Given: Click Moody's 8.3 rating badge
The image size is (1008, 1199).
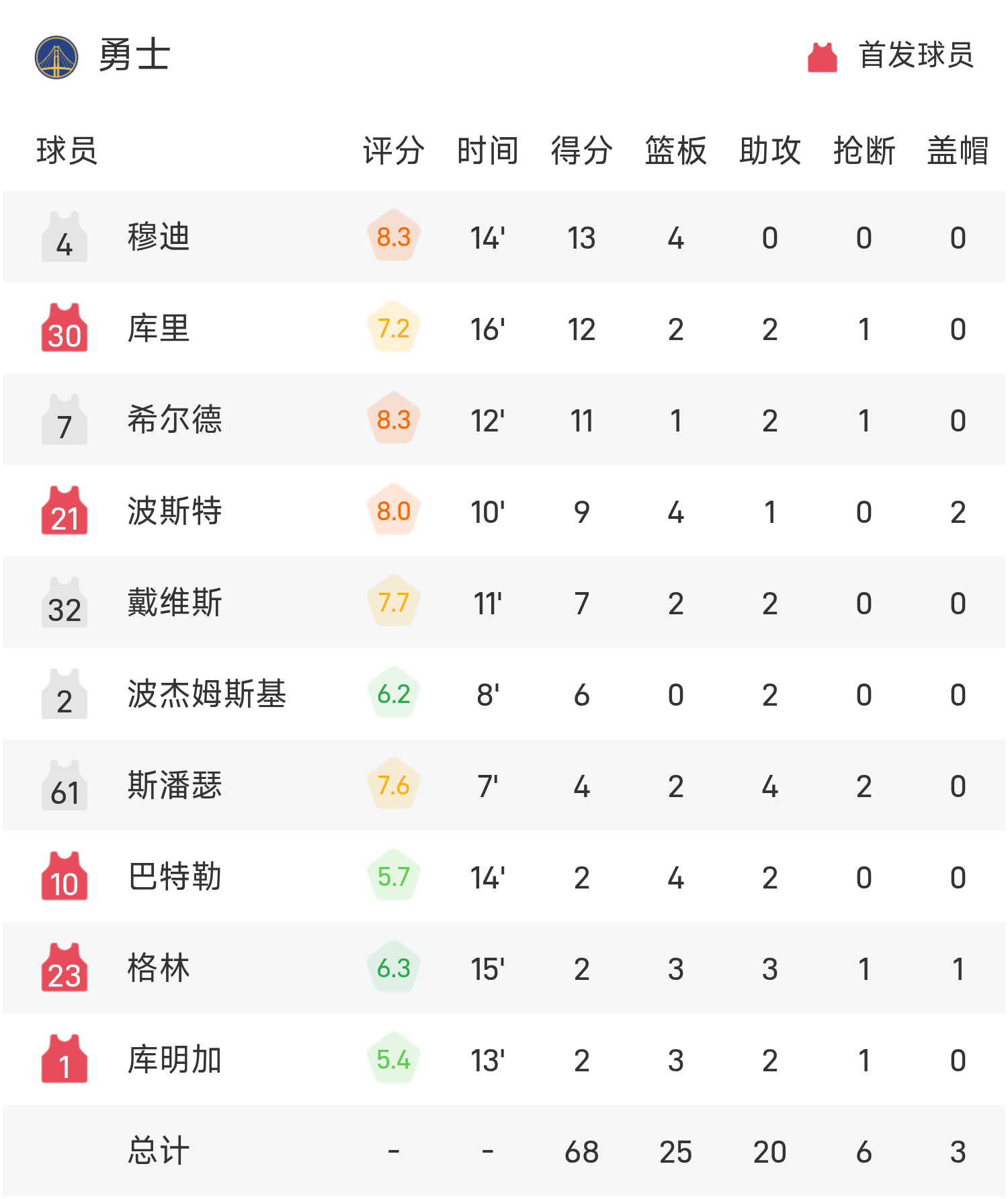Looking at the screenshot, I should point(394,237).
